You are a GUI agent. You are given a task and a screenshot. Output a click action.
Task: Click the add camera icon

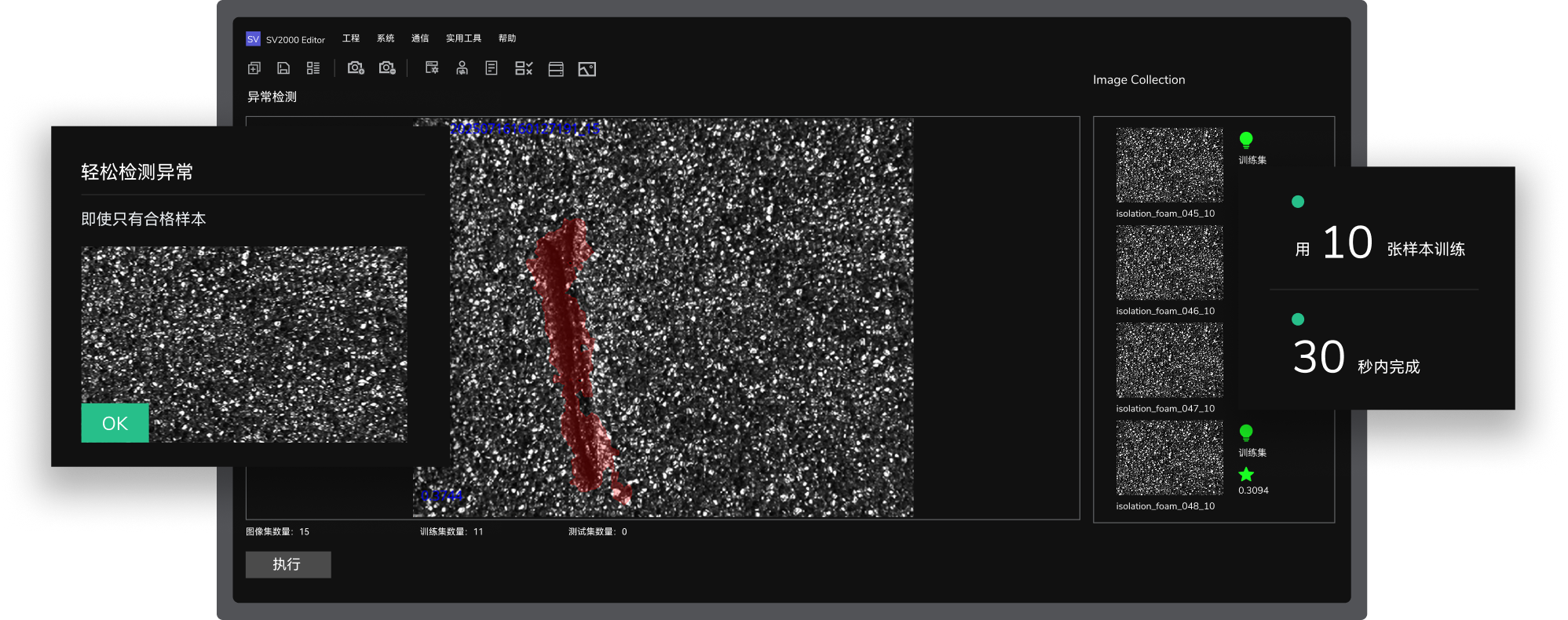click(x=356, y=68)
